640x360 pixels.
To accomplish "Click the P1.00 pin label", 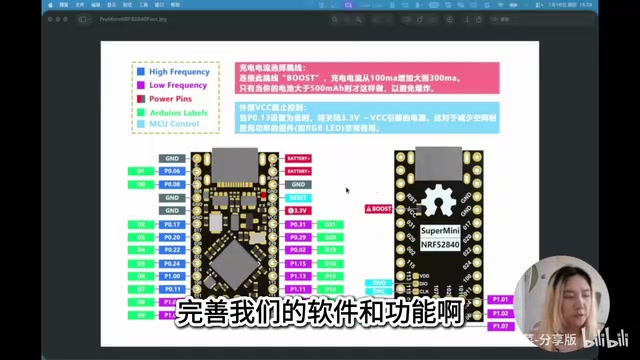I will (172, 276).
